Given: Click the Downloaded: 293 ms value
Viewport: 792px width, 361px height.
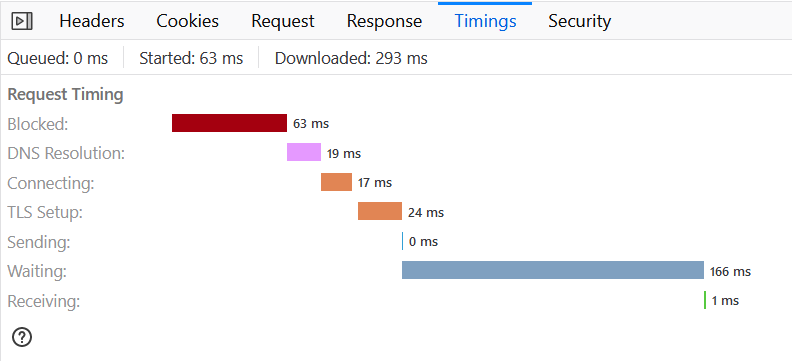Looking at the screenshot, I should click(x=351, y=59).
